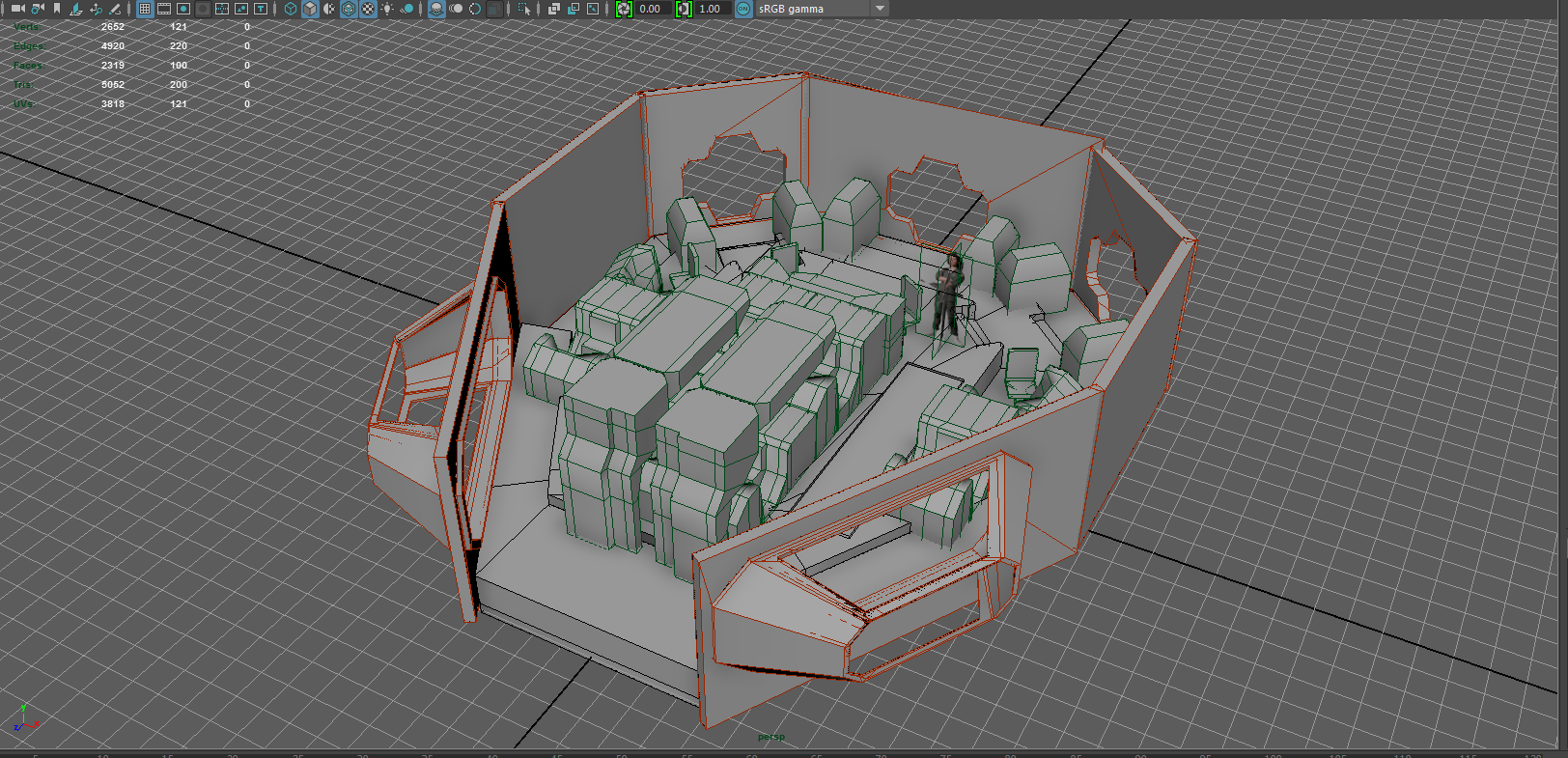Toggle the Safe Action overlay
The image size is (1568, 758).
click(x=241, y=9)
